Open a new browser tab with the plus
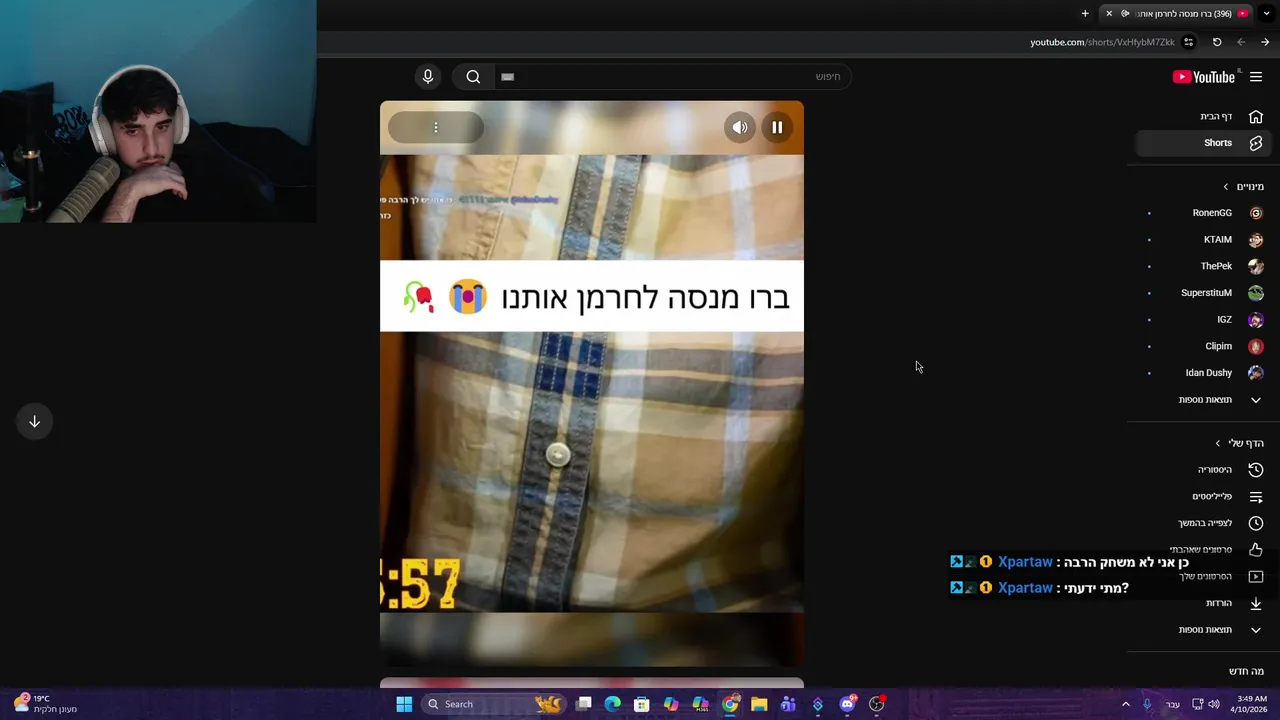1280x720 pixels. 1085,14
